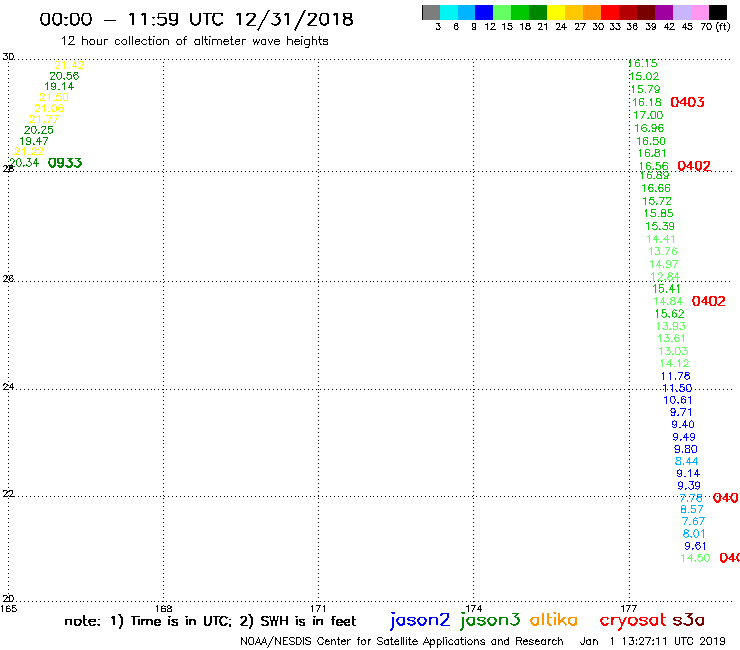740x650 pixels.
Task: Click the title '00:00 – 11:59 UTC 12/31/2018'
Action: pyautogui.click(x=196, y=19)
